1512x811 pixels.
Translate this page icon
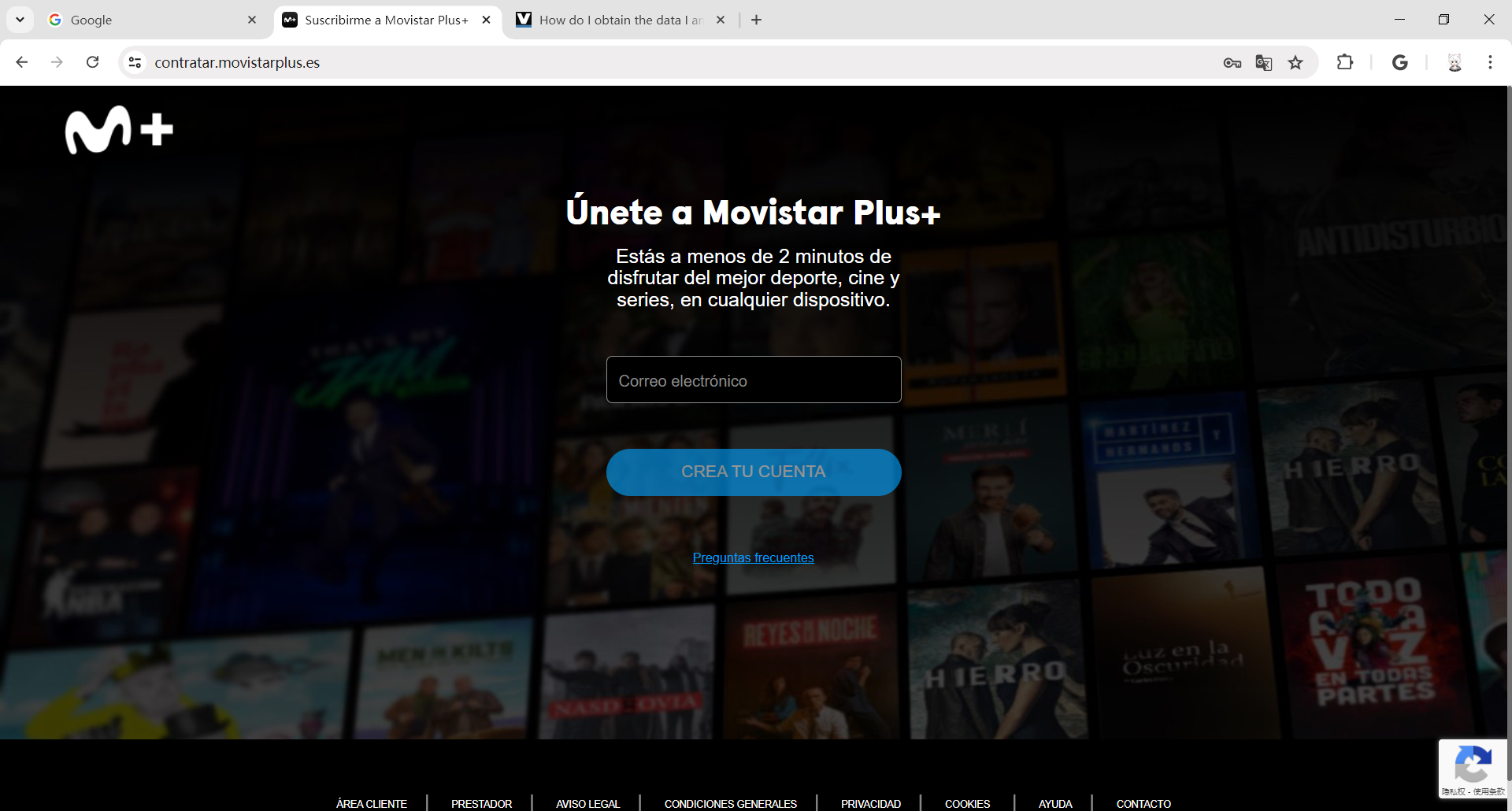[1264, 63]
